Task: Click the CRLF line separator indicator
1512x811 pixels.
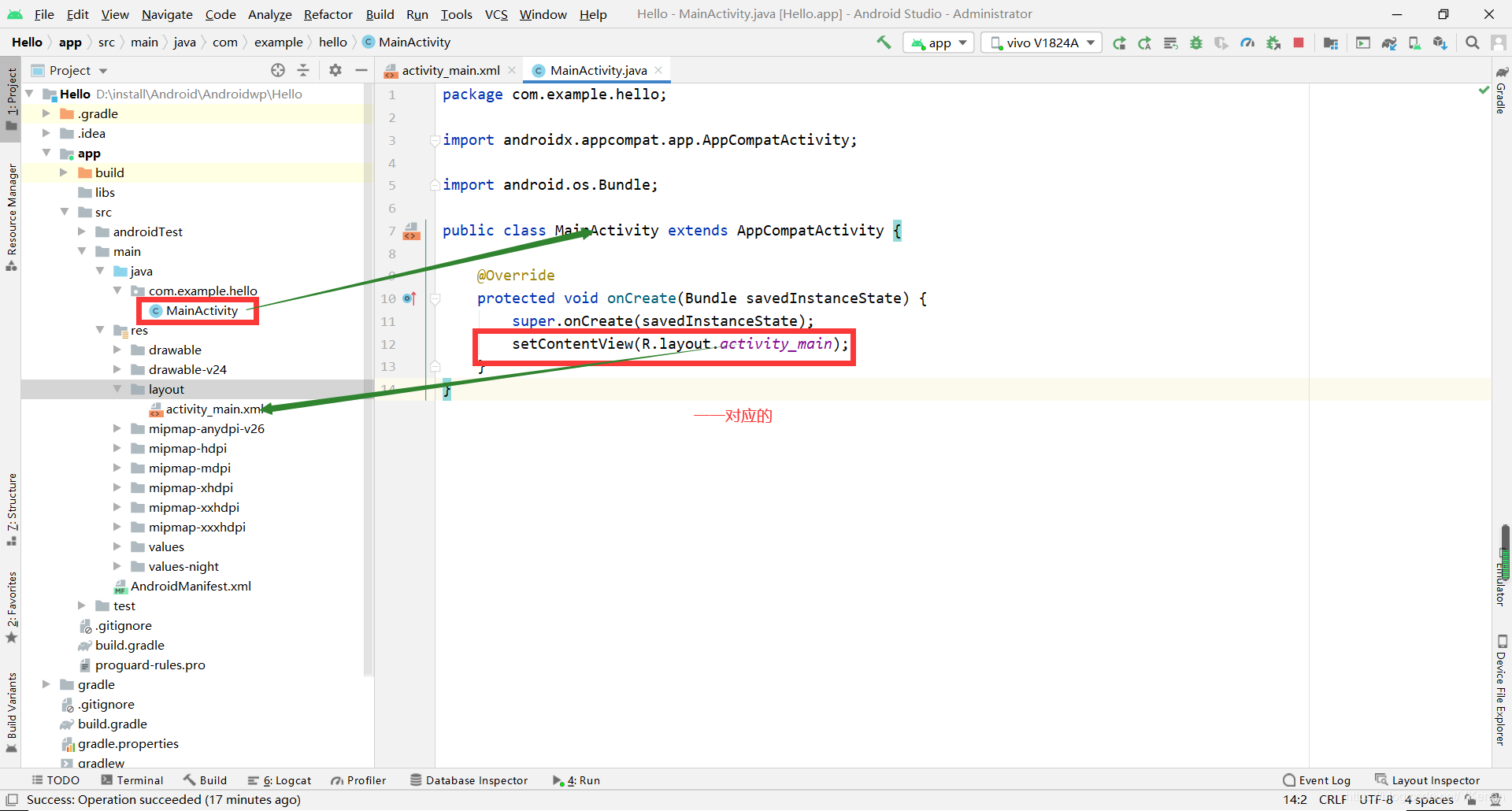Action: pyautogui.click(x=1332, y=800)
